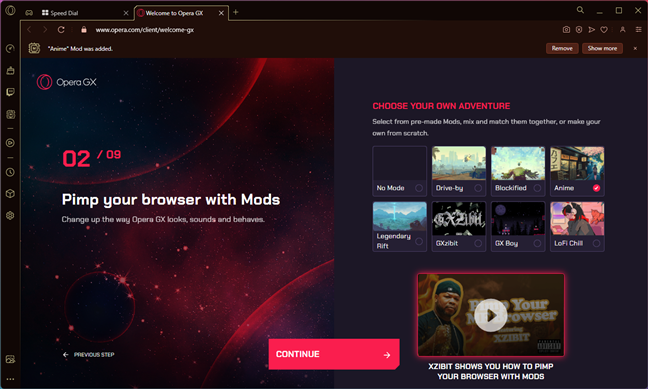Open the Twitch sidebar icon

coord(10,92)
